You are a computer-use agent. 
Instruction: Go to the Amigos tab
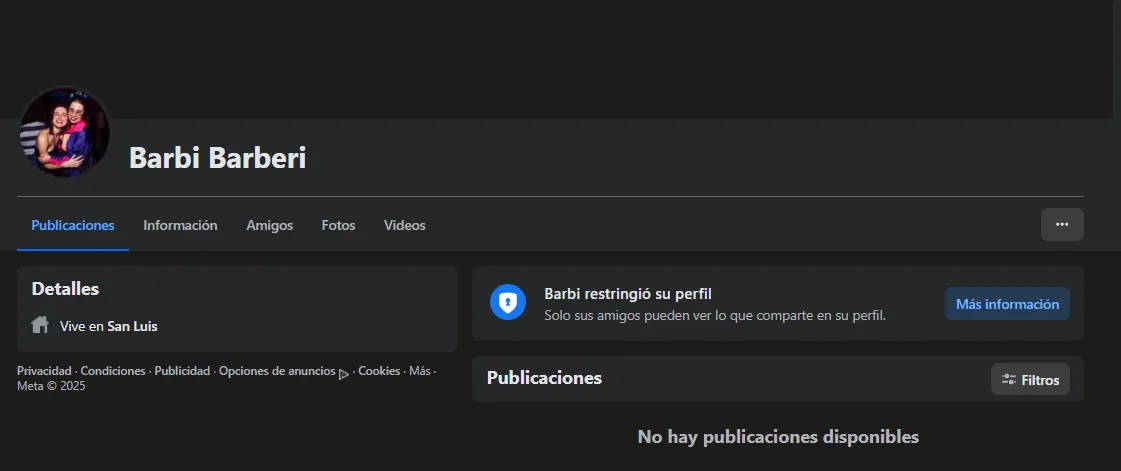click(x=269, y=225)
